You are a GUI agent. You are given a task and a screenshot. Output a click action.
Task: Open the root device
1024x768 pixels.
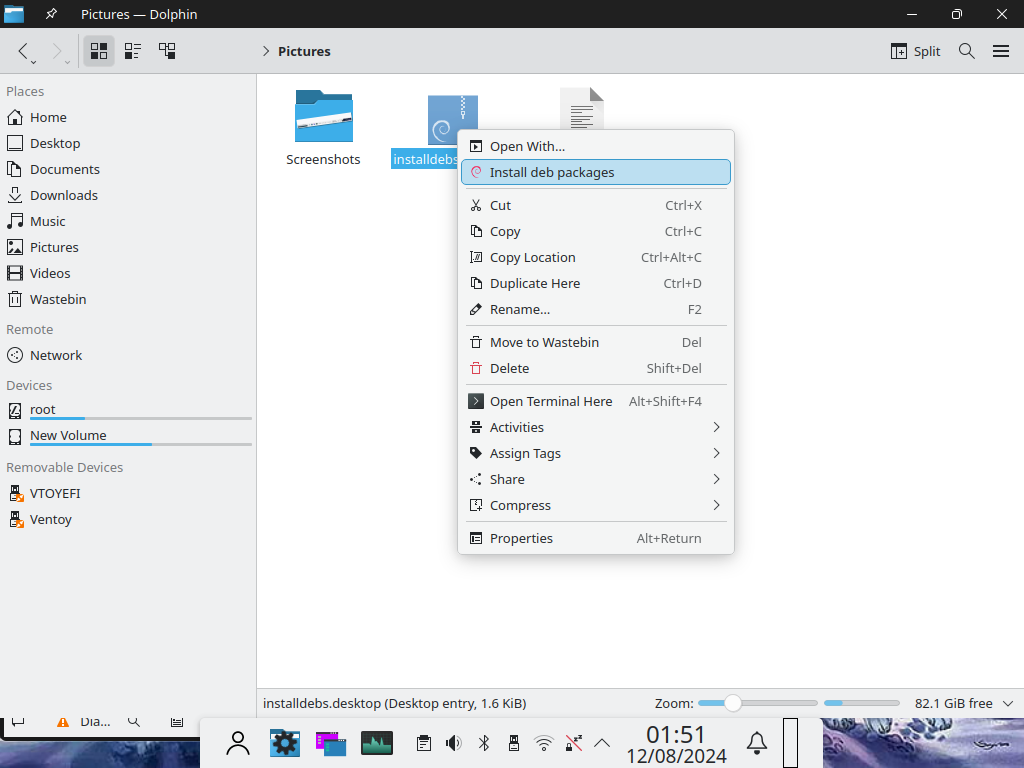pyautogui.click(x=128, y=410)
